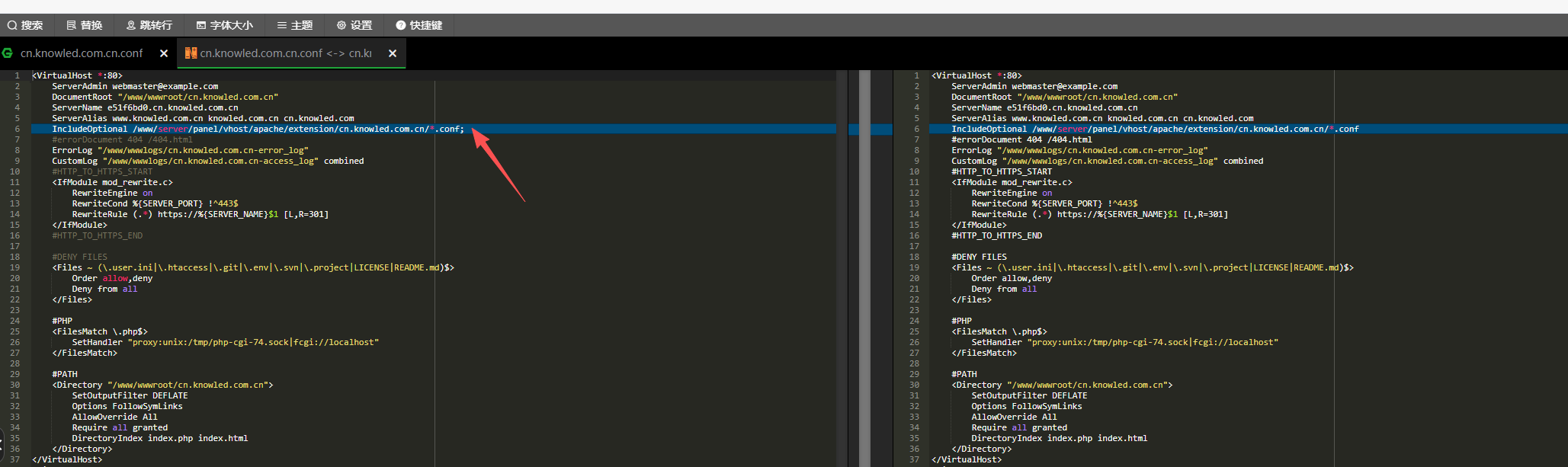Close the first cn.knowled.com.cn.conf tab

[164, 53]
